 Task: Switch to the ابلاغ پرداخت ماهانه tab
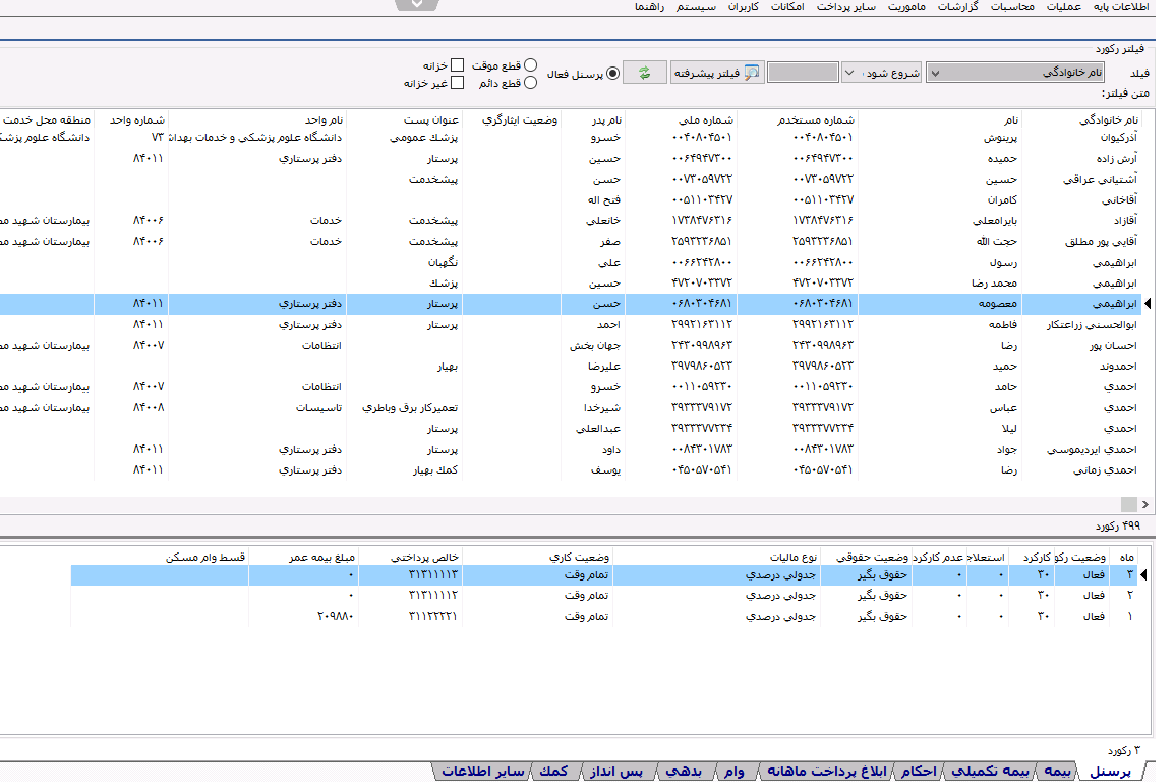[x=827, y=772]
